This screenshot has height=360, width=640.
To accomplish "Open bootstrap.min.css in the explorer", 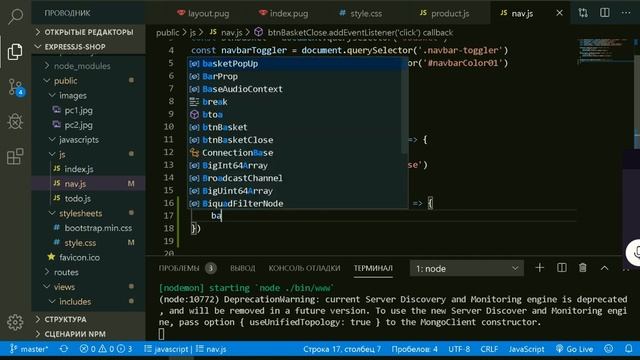I will pos(89,228).
